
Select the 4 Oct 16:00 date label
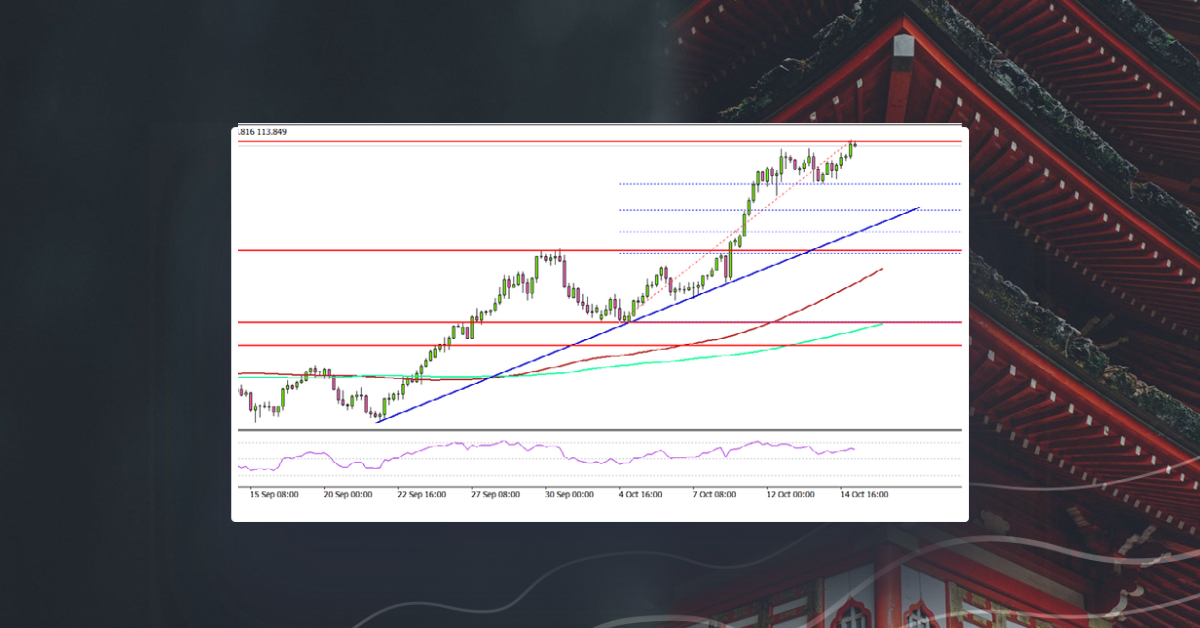pos(640,492)
